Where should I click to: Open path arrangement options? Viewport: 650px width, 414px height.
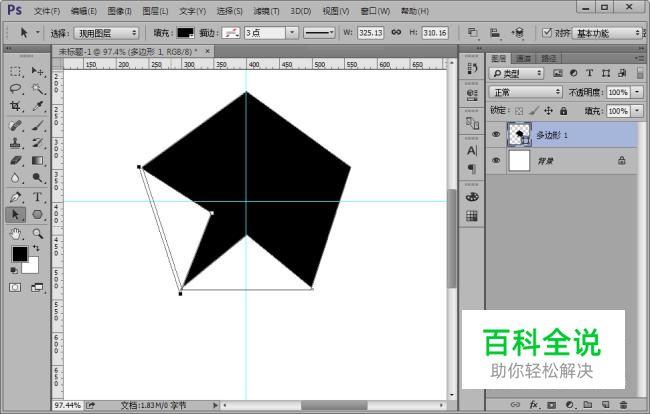518,33
